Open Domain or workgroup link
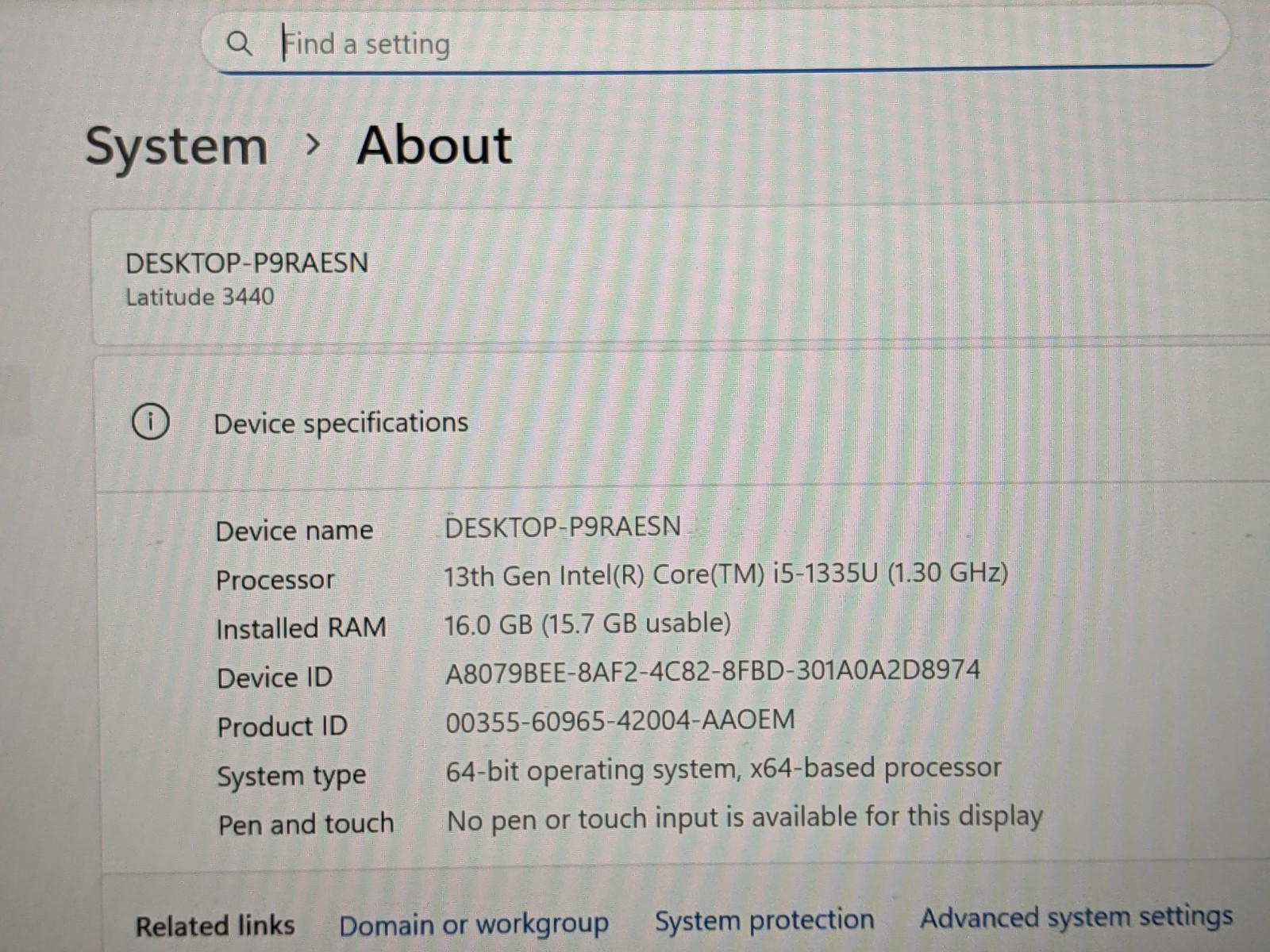The image size is (1270, 952). pos(474,924)
